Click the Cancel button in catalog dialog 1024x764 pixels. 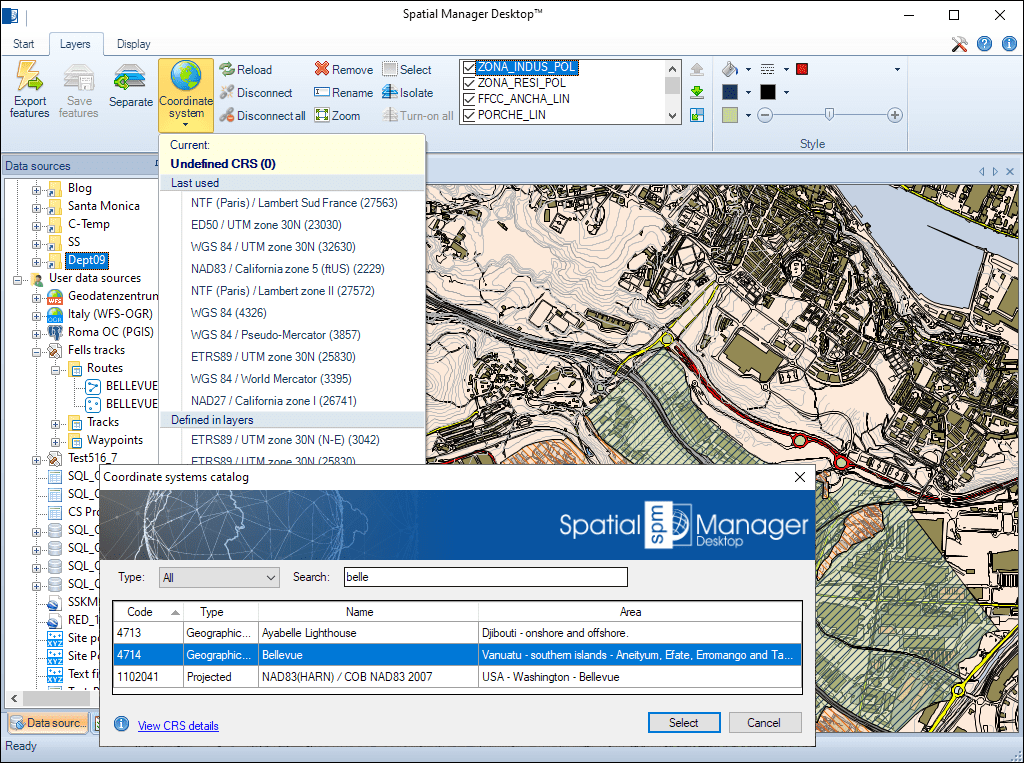point(764,723)
